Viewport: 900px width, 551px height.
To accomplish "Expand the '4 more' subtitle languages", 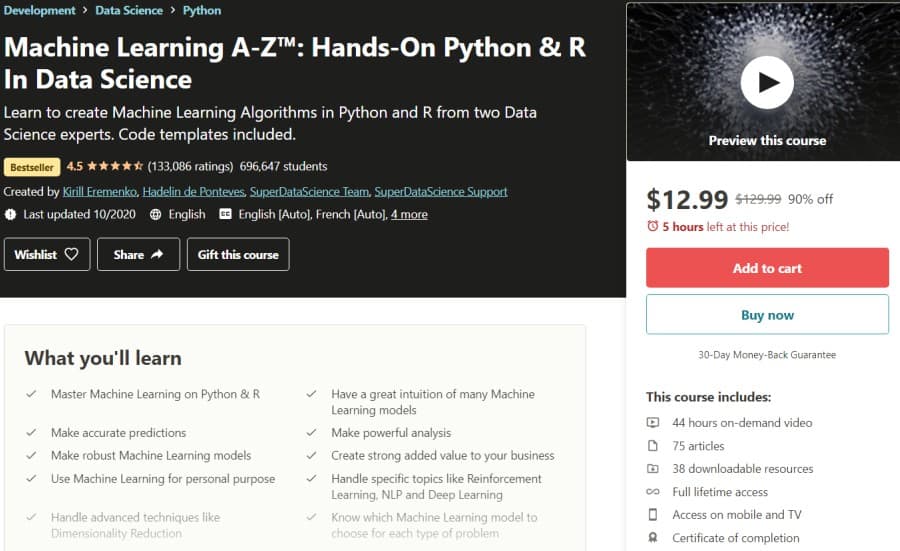I will [x=409, y=214].
